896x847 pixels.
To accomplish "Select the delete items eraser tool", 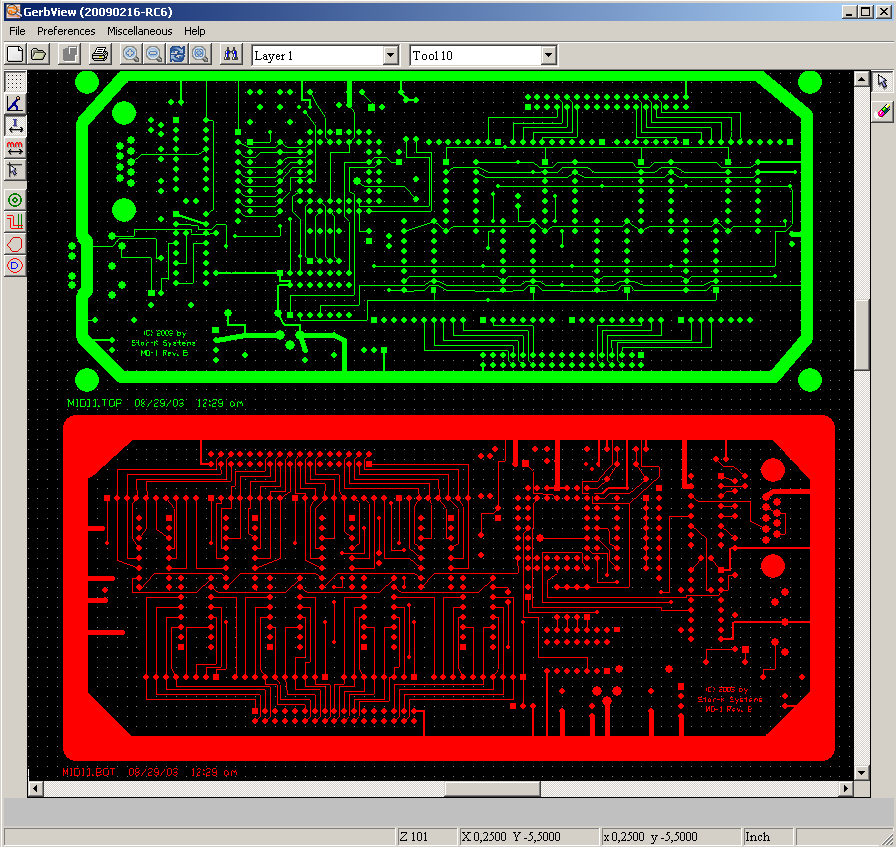I will pyautogui.click(x=883, y=111).
